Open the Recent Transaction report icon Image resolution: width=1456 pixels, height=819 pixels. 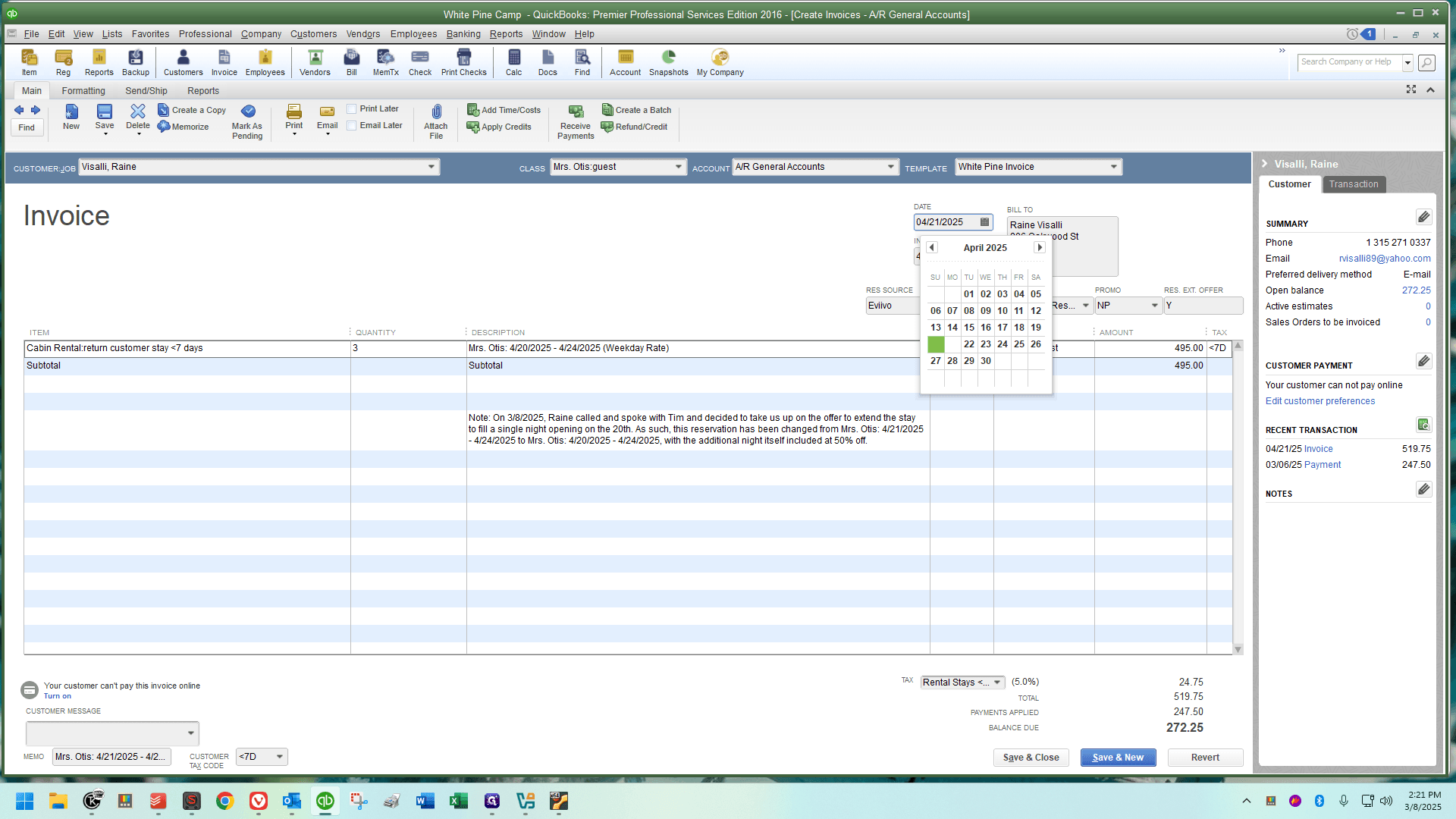click(1423, 425)
